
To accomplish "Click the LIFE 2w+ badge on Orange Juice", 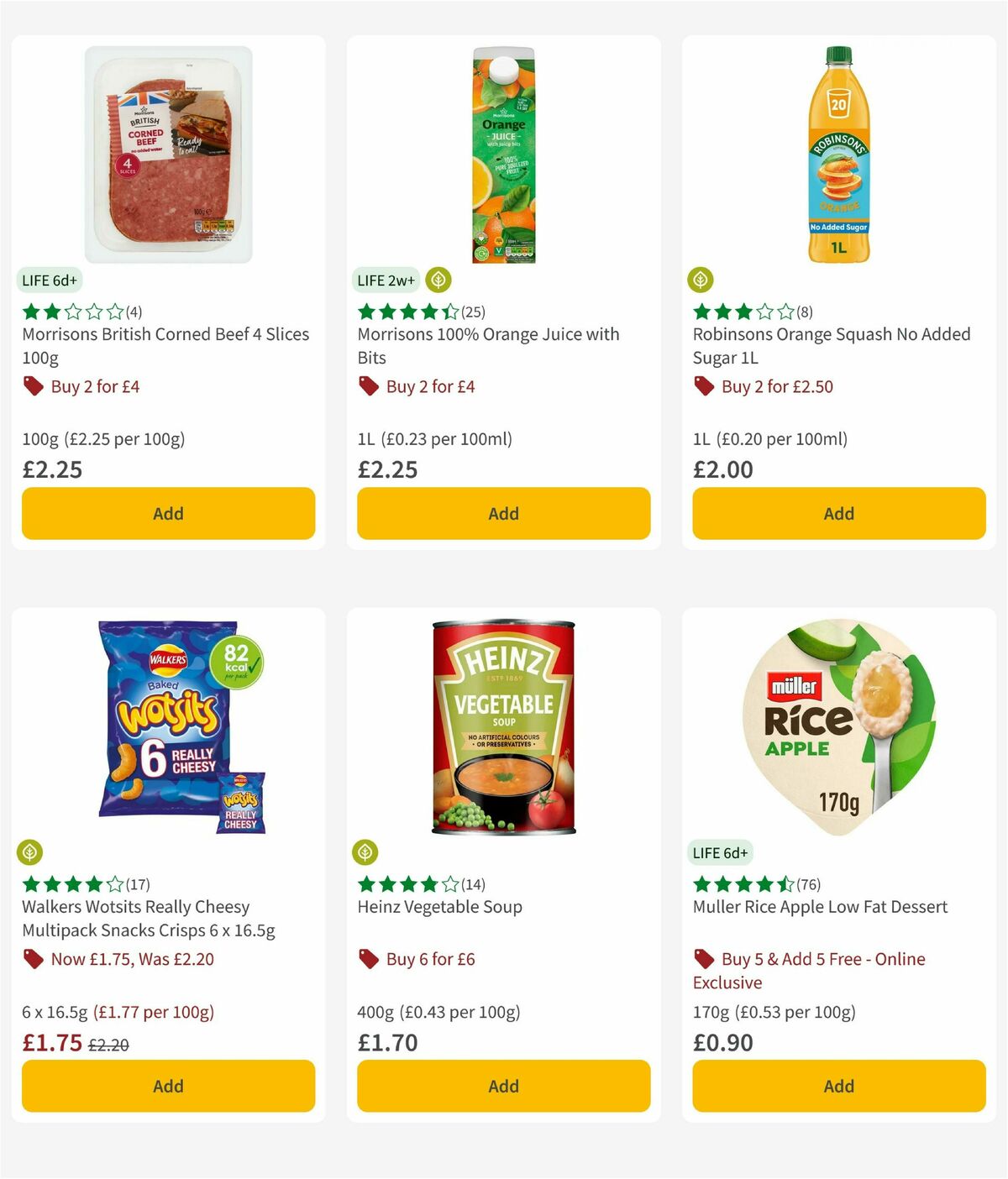I will pyautogui.click(x=386, y=280).
